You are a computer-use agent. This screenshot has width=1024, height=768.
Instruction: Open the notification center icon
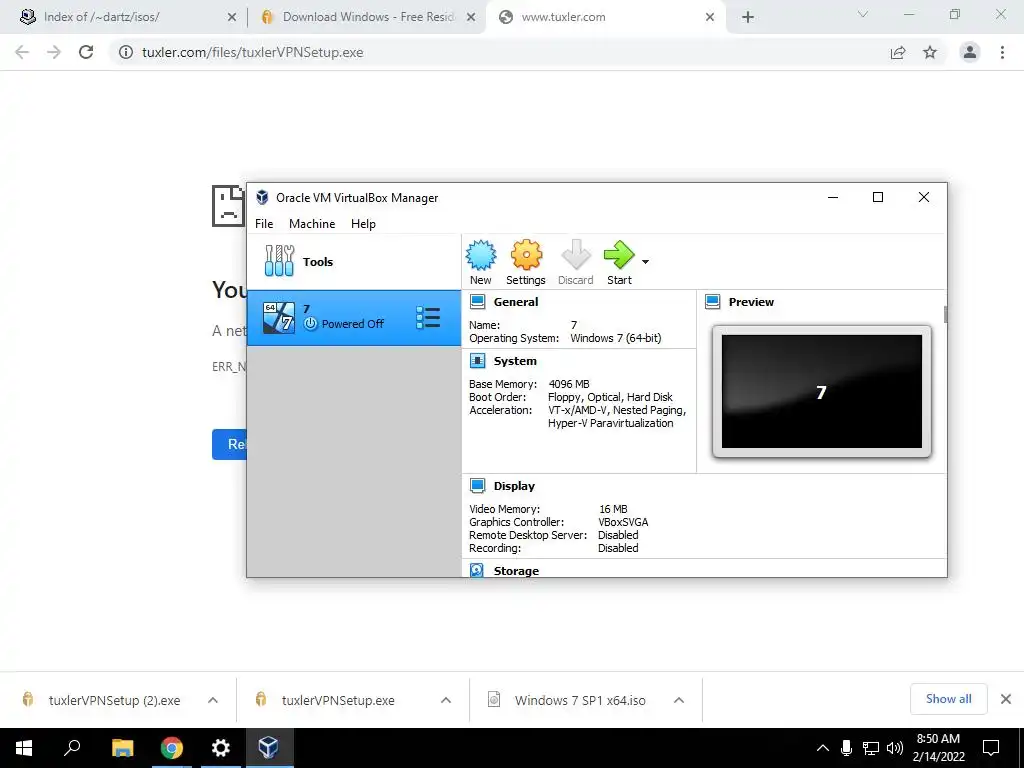(x=991, y=748)
